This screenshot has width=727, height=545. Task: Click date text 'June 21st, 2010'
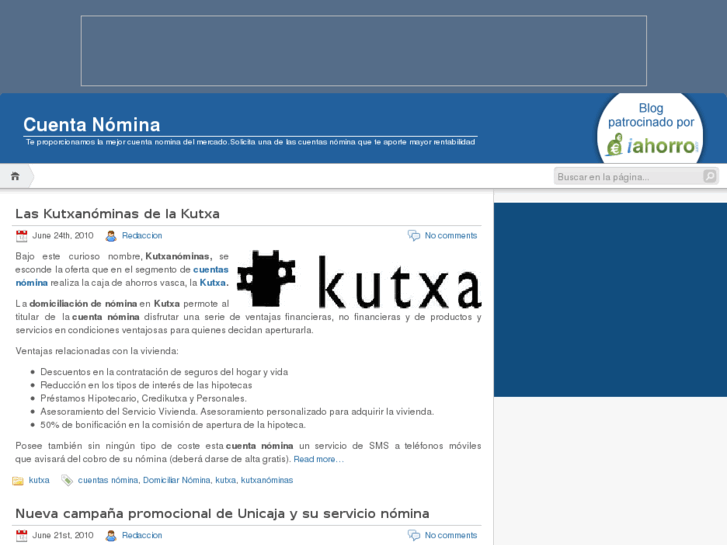[63, 535]
